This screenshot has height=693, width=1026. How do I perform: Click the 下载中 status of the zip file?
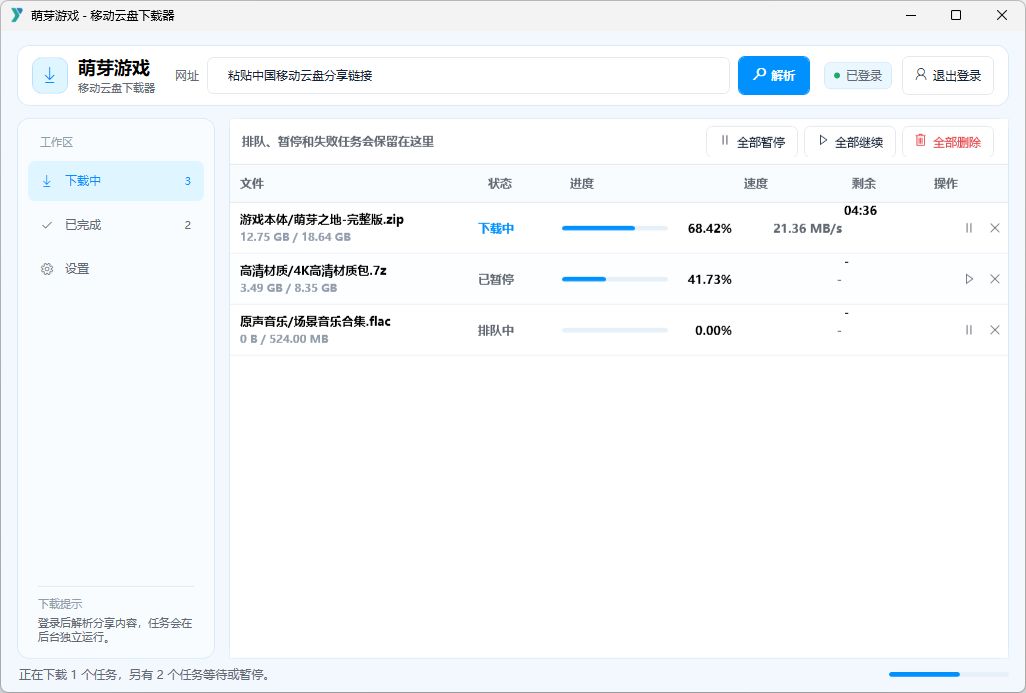(x=496, y=228)
